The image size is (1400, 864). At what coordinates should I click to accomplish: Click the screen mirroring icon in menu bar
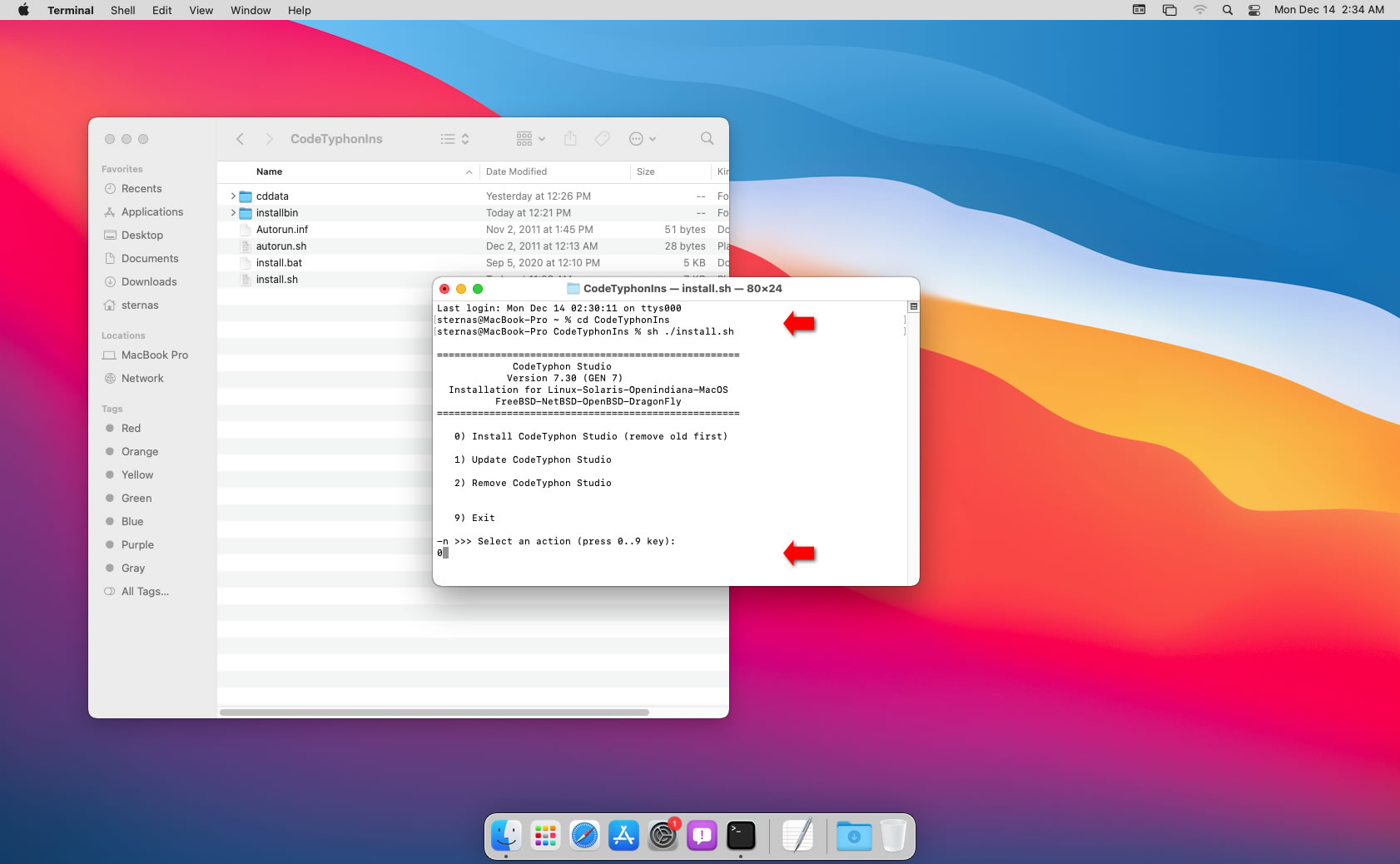(x=1169, y=10)
